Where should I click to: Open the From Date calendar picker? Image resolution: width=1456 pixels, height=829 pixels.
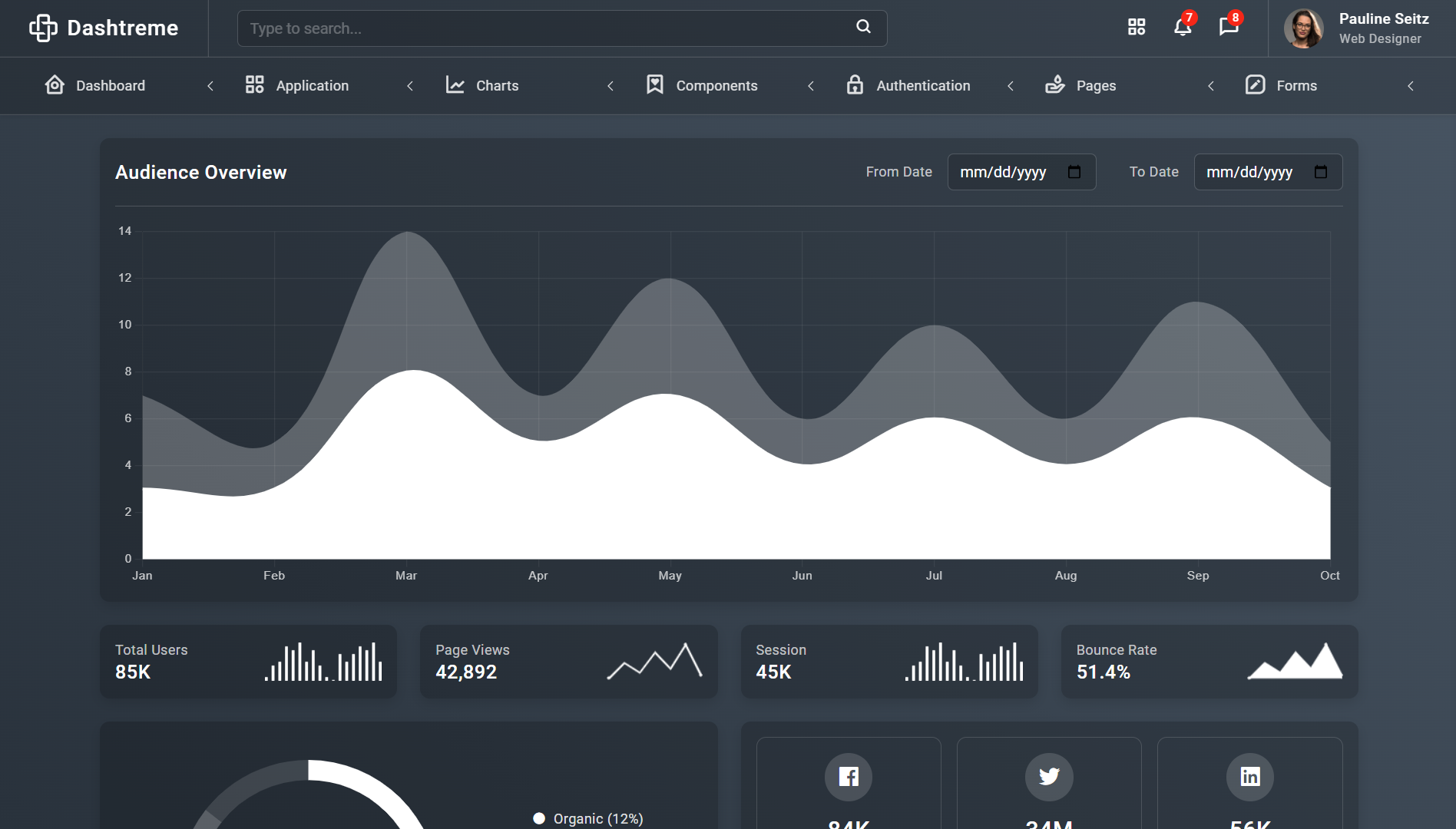(x=1074, y=172)
